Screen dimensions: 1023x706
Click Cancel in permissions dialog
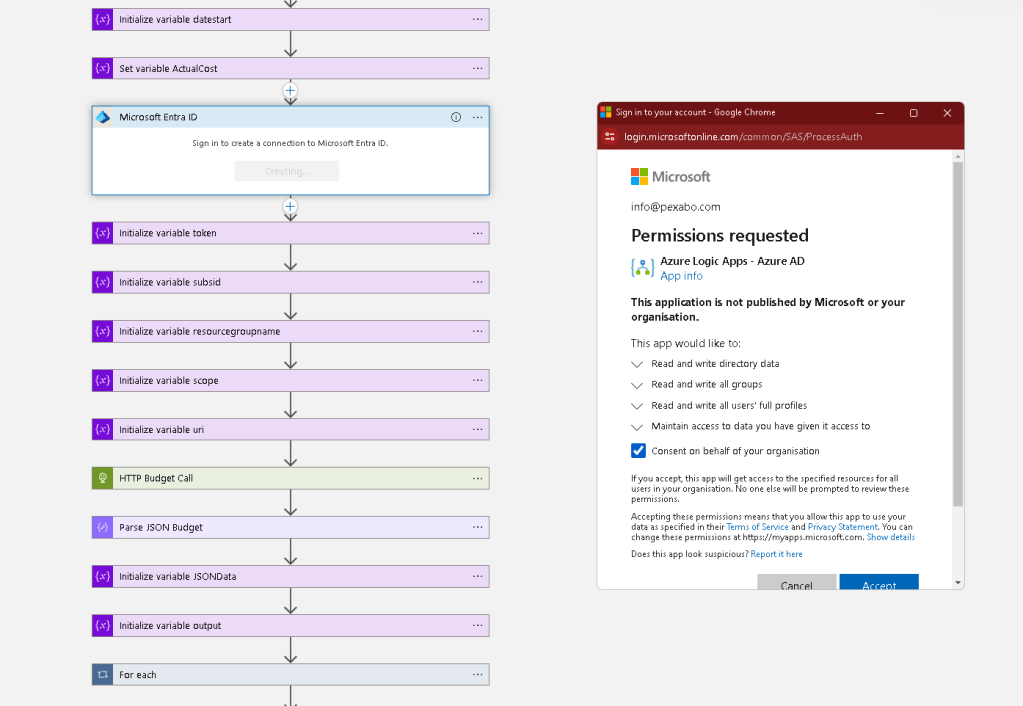point(797,582)
